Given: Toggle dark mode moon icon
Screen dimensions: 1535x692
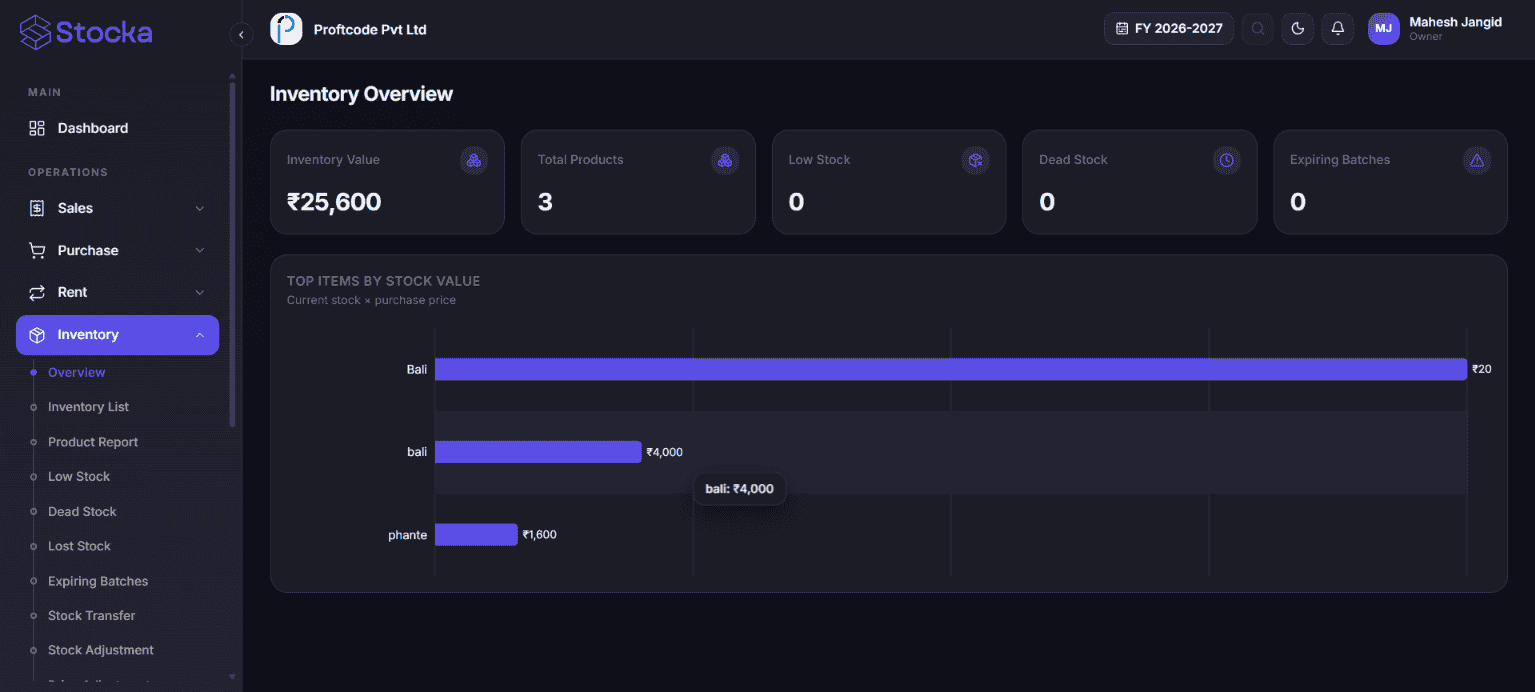Looking at the screenshot, I should tap(1298, 29).
